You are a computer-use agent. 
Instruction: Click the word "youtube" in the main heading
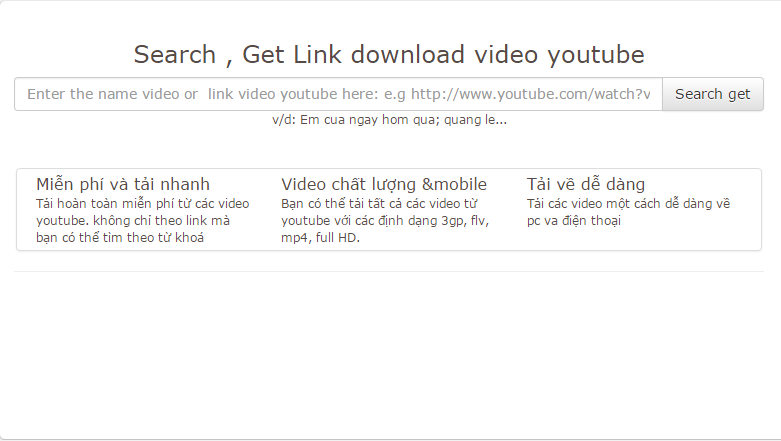(596, 55)
